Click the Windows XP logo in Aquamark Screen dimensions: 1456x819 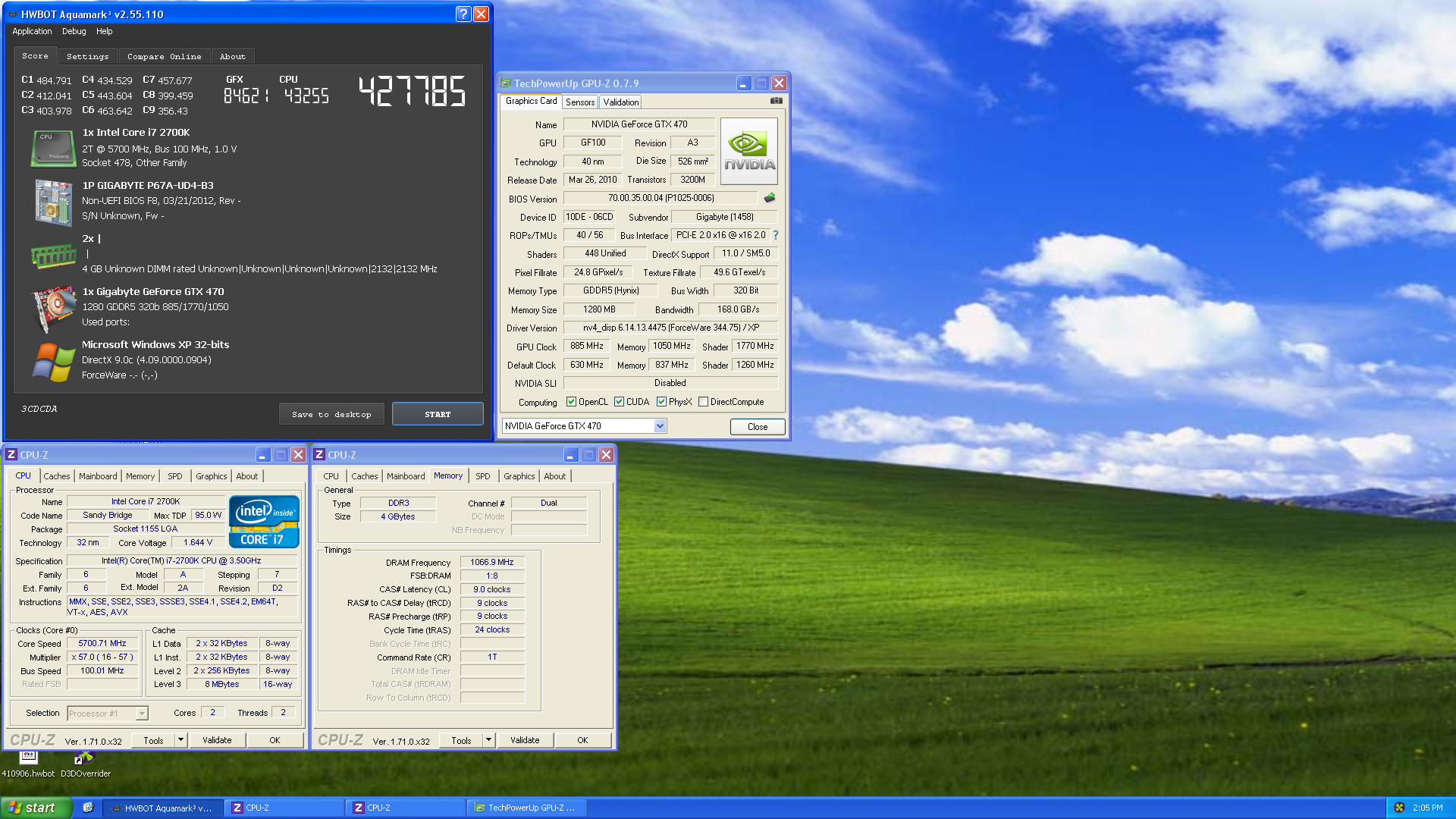(x=52, y=362)
